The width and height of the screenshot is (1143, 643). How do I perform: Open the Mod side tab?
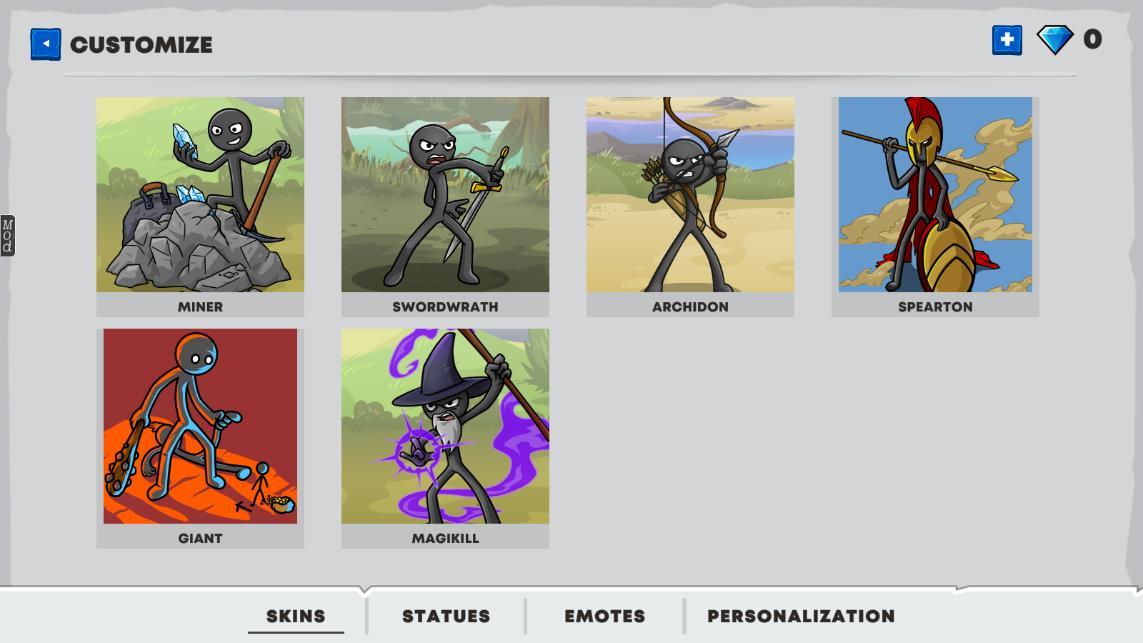tap(7, 235)
